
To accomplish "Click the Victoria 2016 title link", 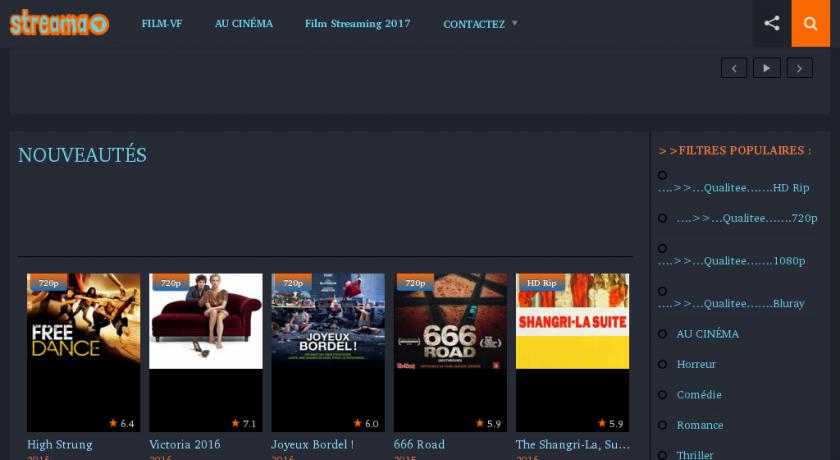I will point(185,444).
